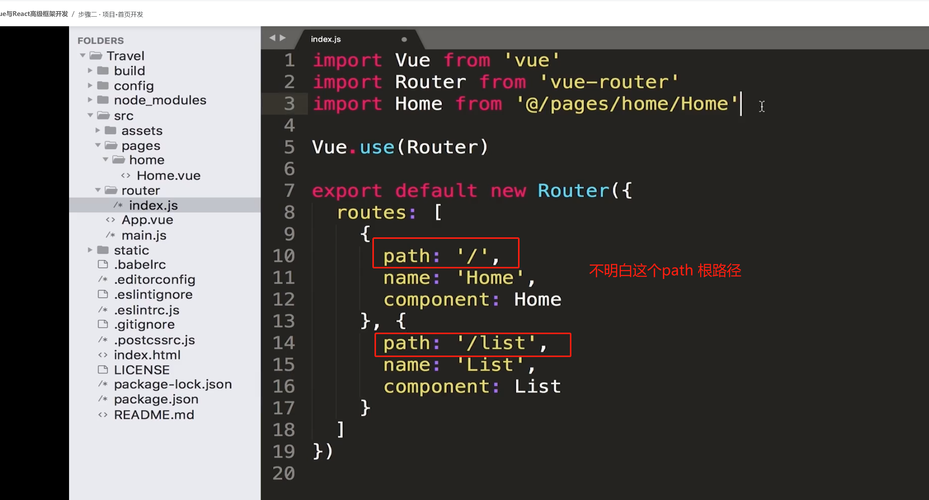Open README.md in the sidebar
Screen dimensions: 929x500
154,415
